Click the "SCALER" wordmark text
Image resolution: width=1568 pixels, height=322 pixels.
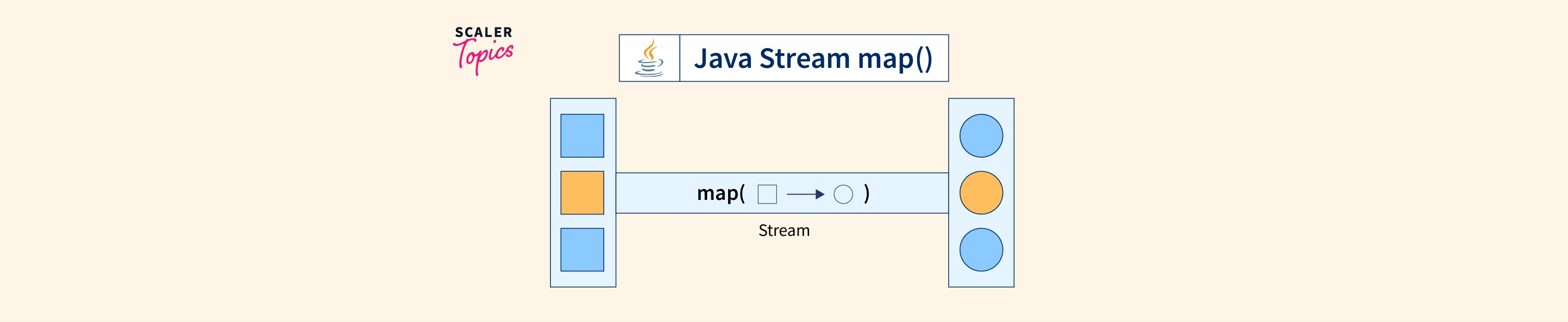483,32
